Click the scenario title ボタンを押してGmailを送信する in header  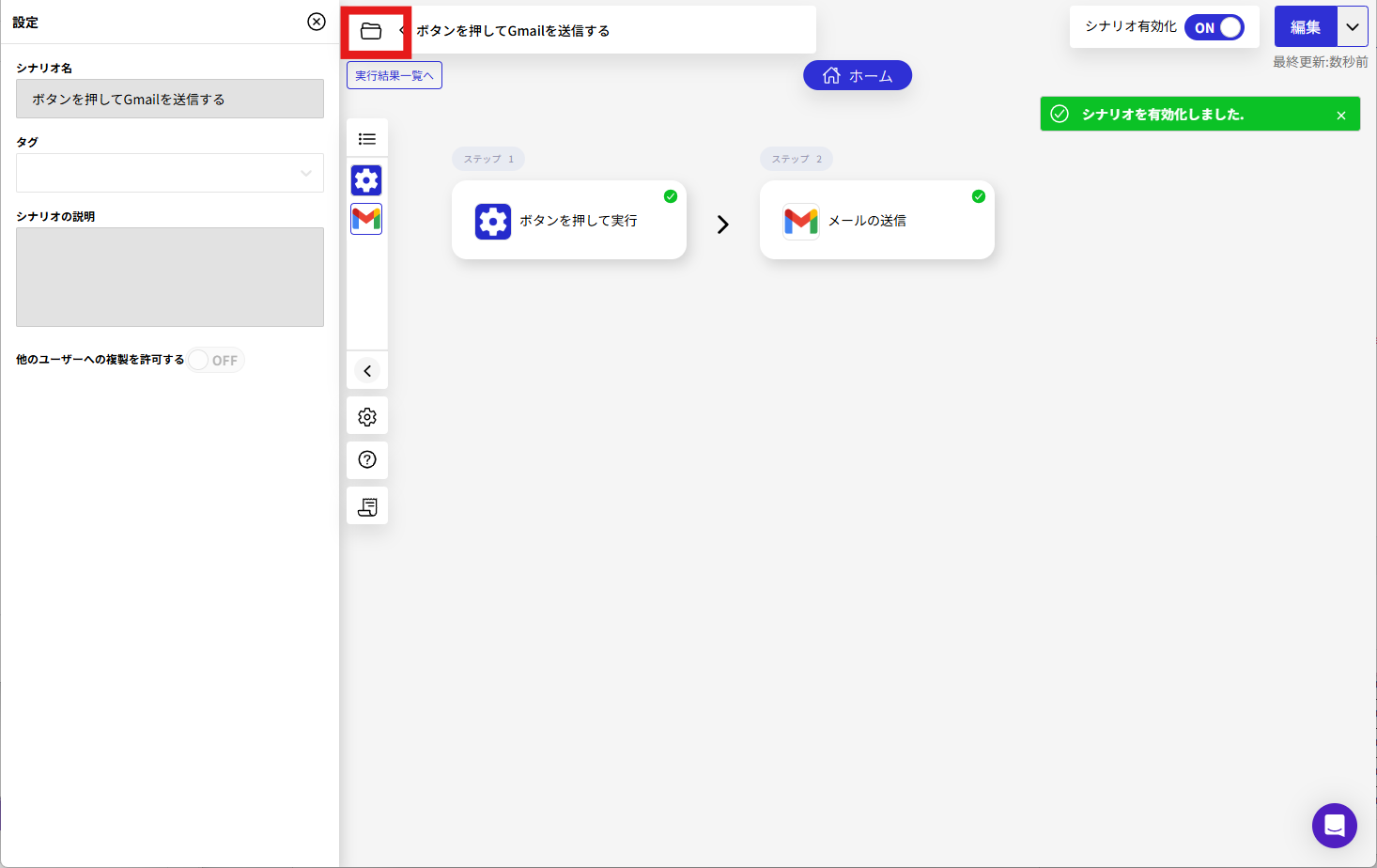click(x=513, y=31)
